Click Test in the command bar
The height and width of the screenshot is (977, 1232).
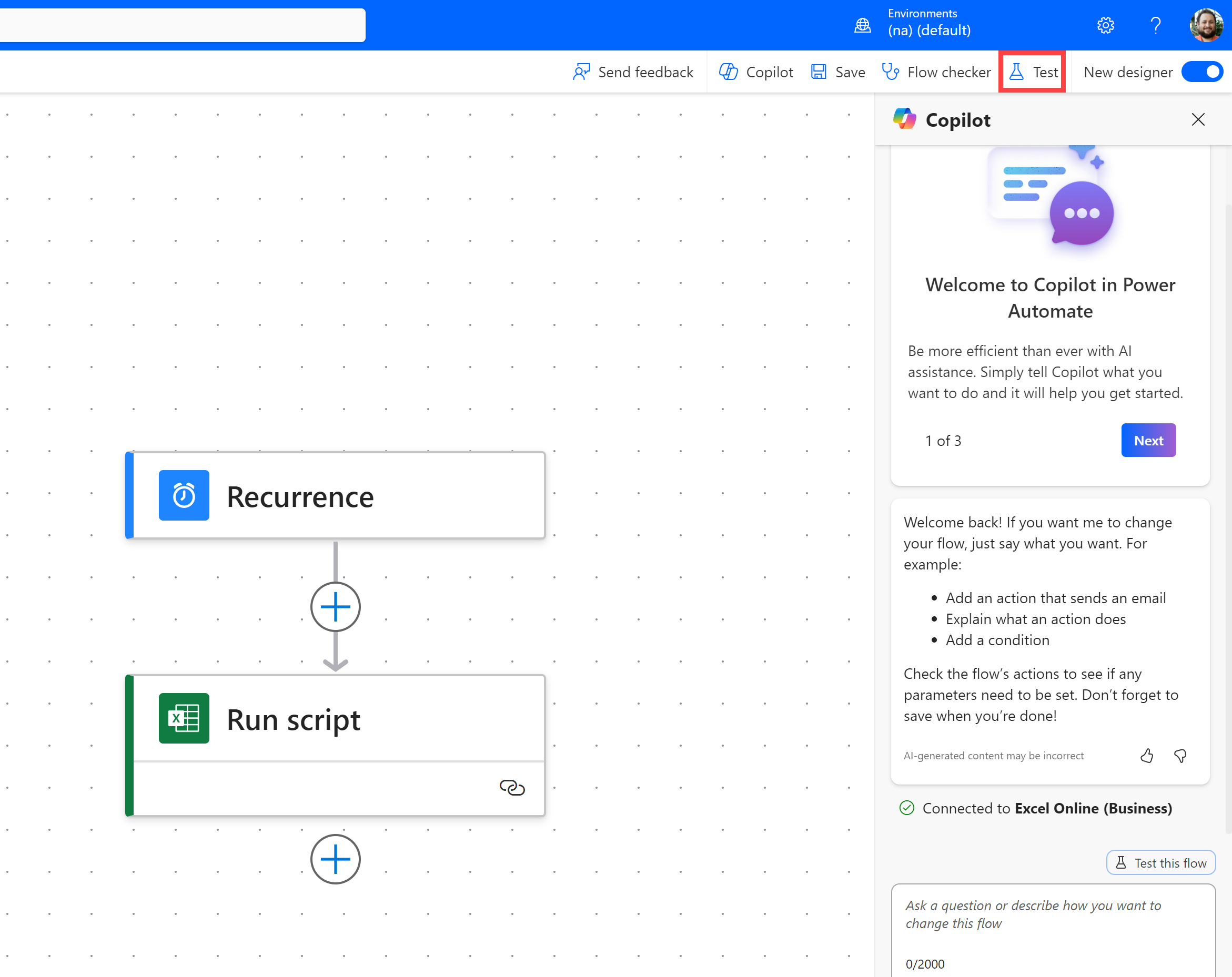[x=1033, y=72]
